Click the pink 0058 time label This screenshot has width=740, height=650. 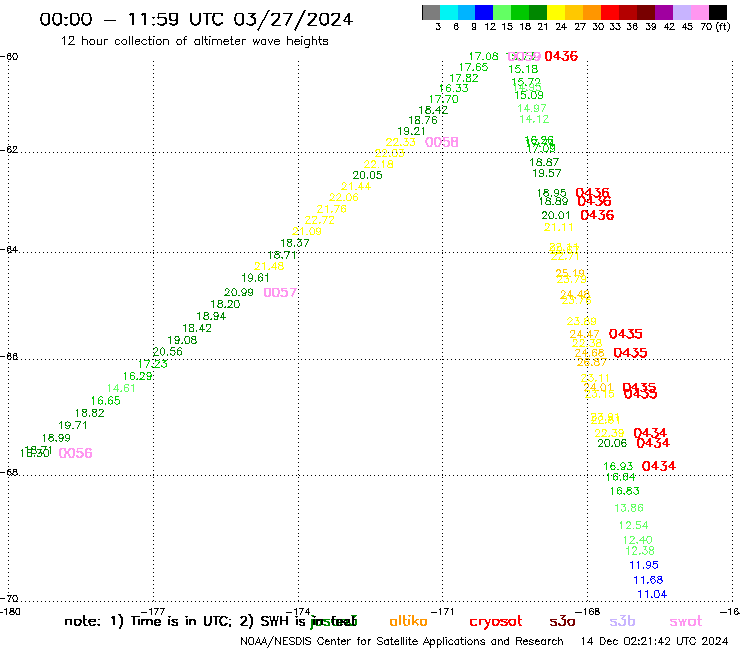point(442,142)
